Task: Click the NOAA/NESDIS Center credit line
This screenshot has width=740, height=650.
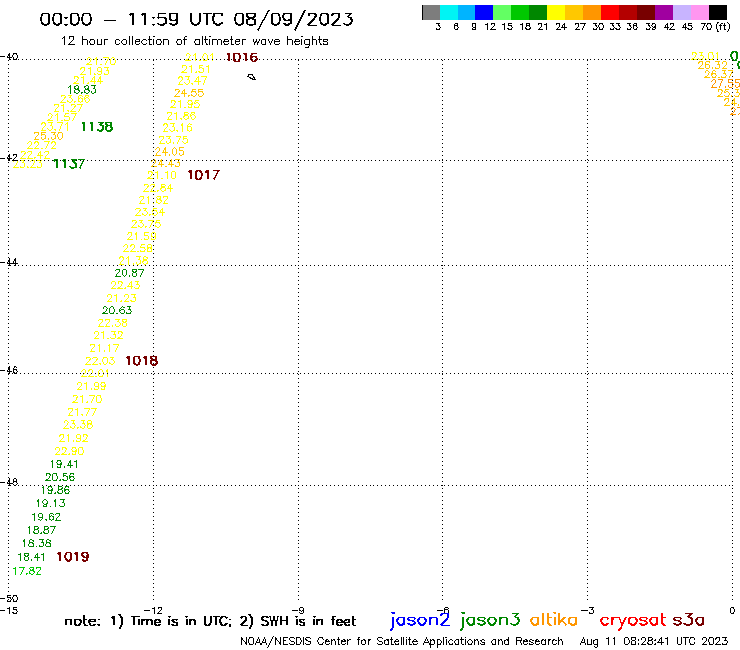Action: 402,642
